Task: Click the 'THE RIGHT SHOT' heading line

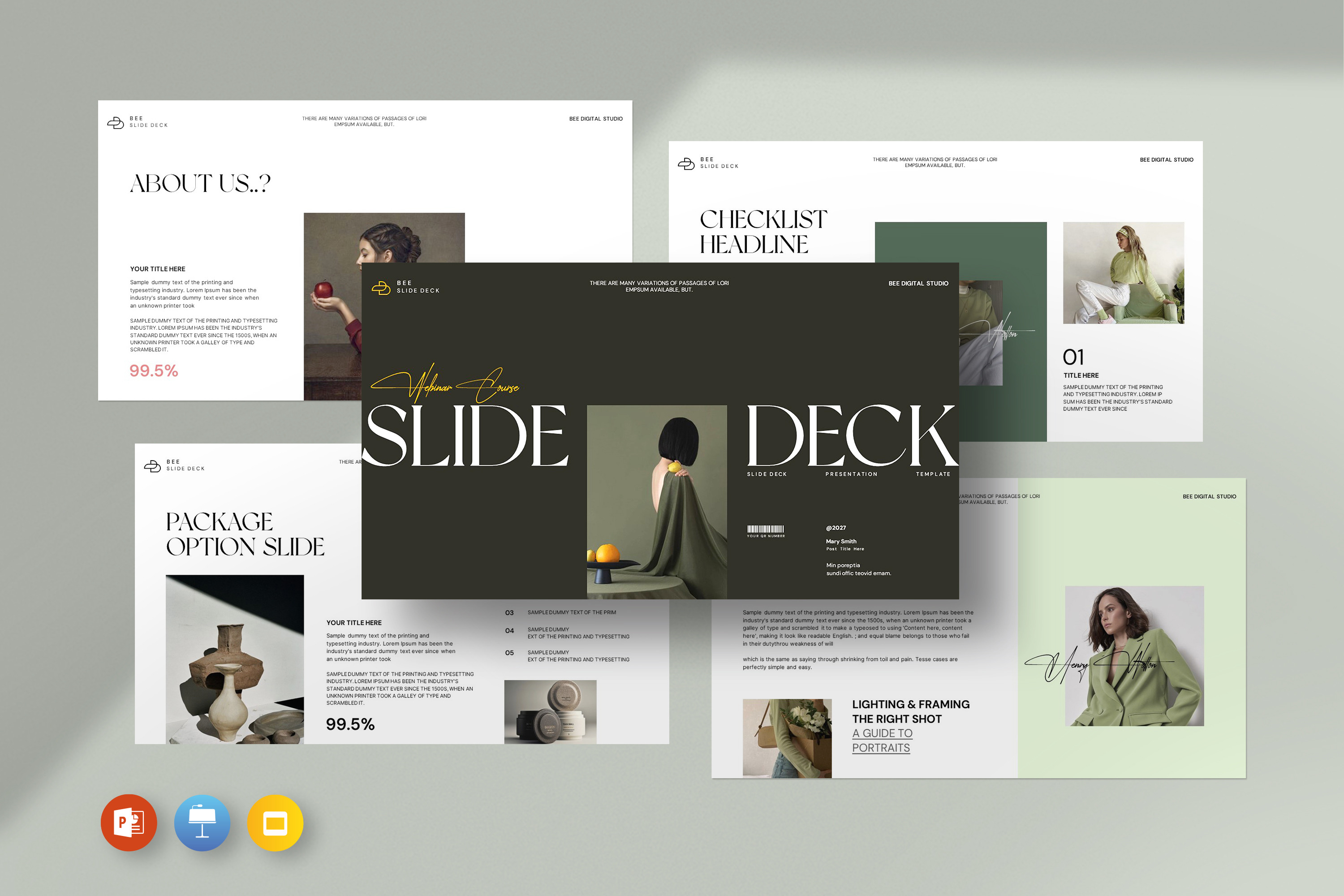Action: [x=897, y=719]
